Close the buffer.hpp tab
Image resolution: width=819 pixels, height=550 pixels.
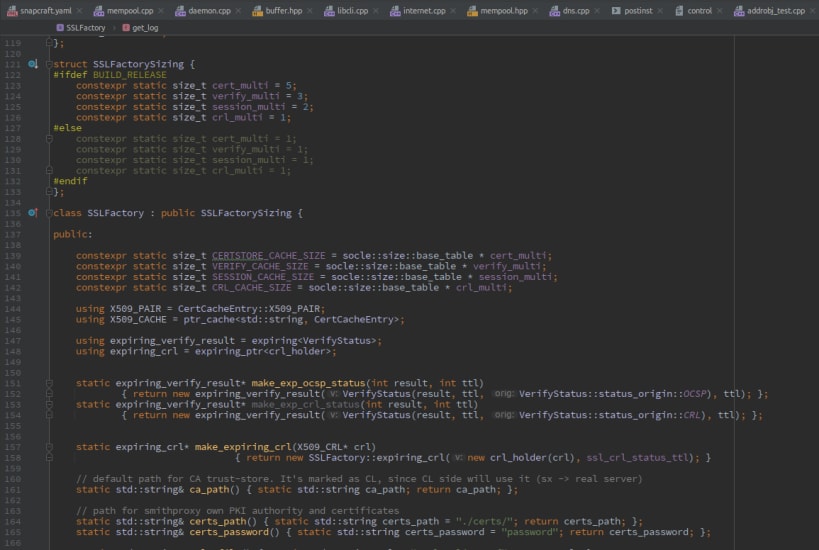pos(310,10)
